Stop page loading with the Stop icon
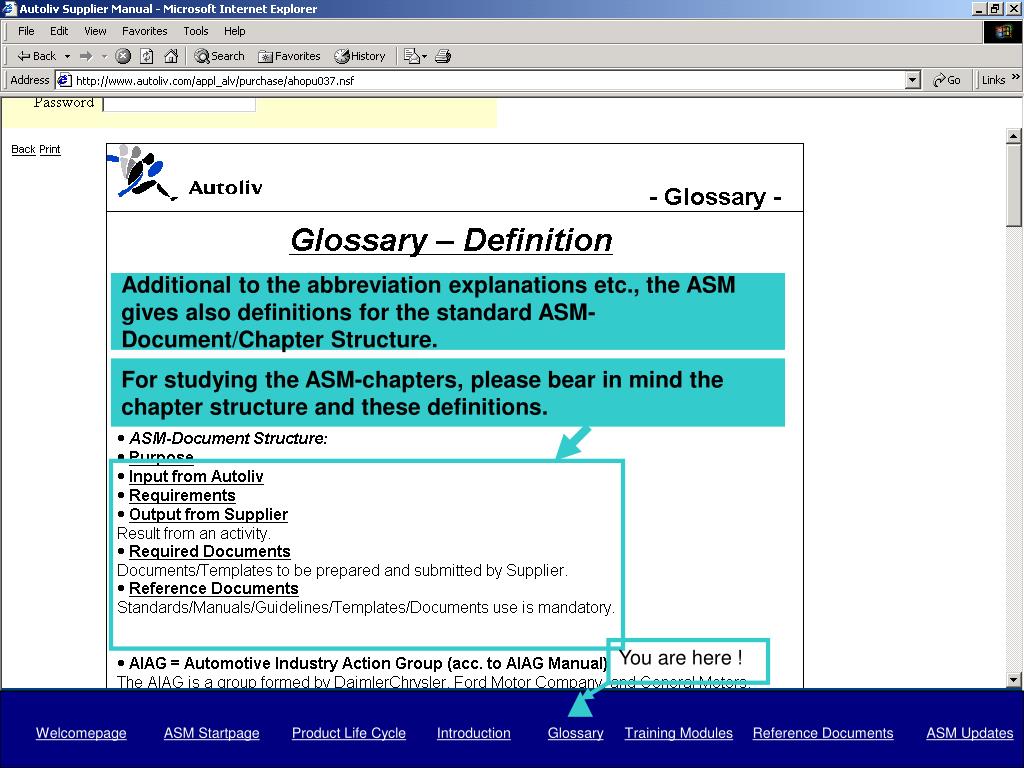The height and width of the screenshot is (768, 1024). [x=123, y=56]
